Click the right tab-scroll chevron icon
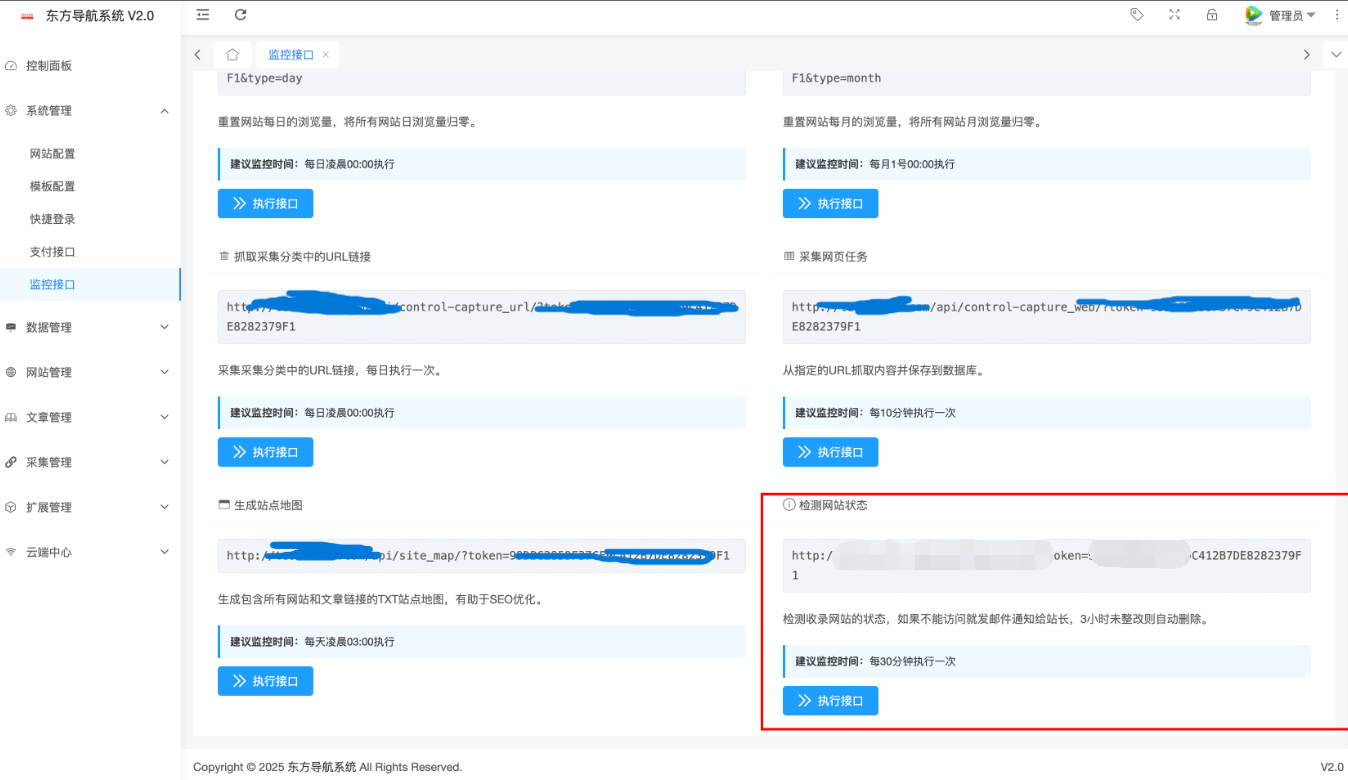 coord(1307,55)
